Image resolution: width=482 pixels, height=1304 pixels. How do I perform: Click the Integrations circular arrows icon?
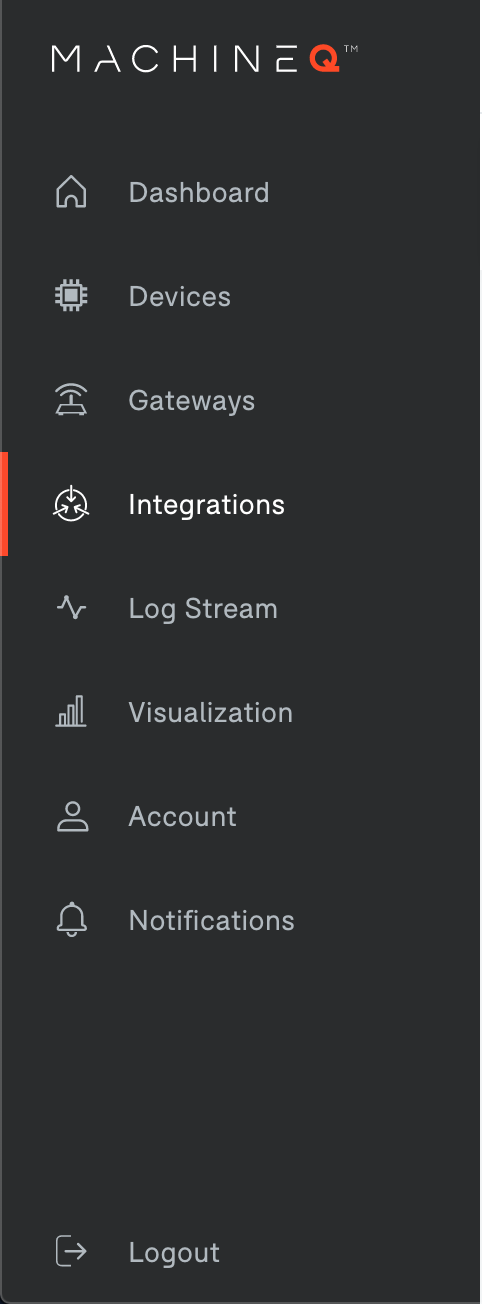(x=71, y=504)
